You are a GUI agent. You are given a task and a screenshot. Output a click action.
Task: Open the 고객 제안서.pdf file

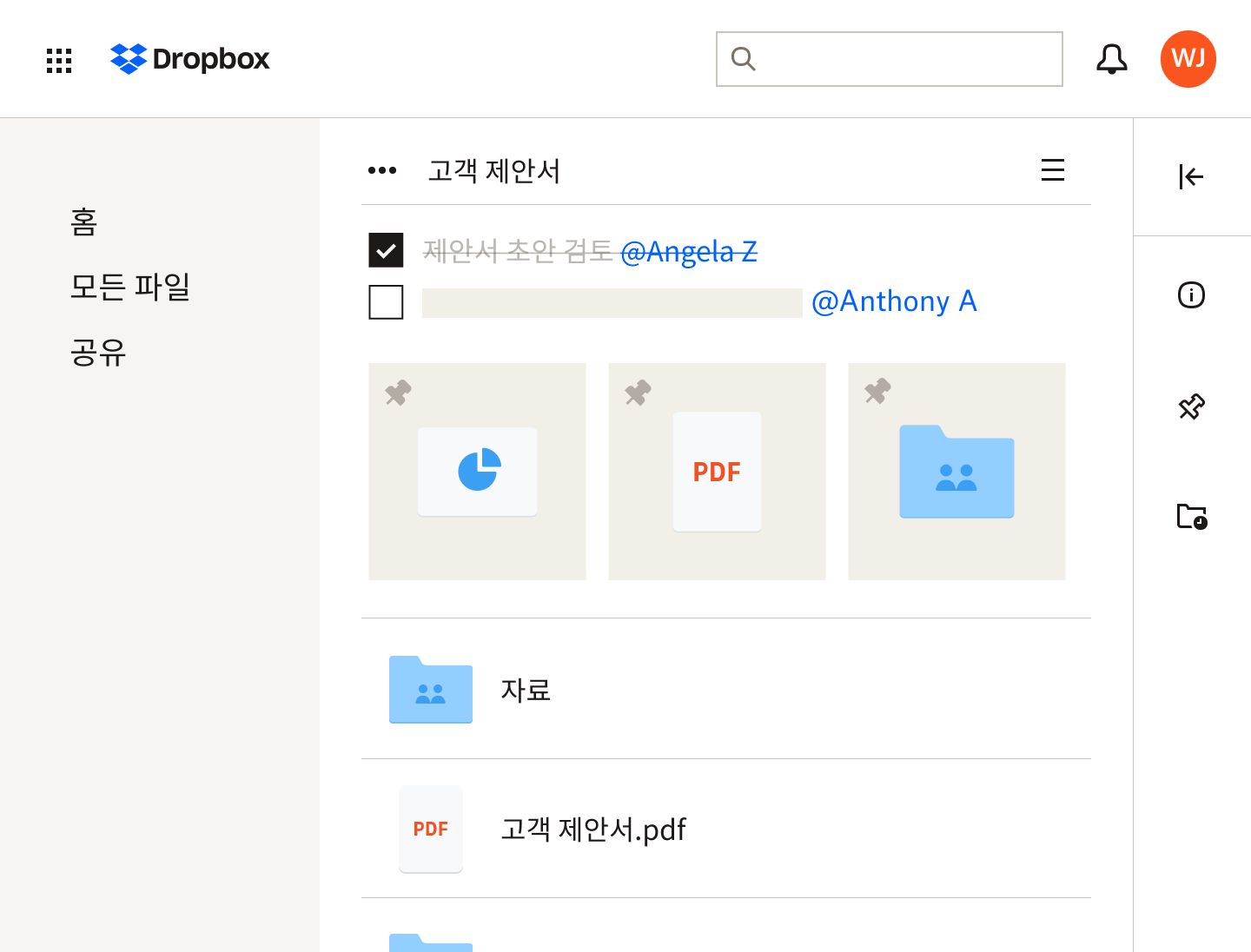point(593,829)
